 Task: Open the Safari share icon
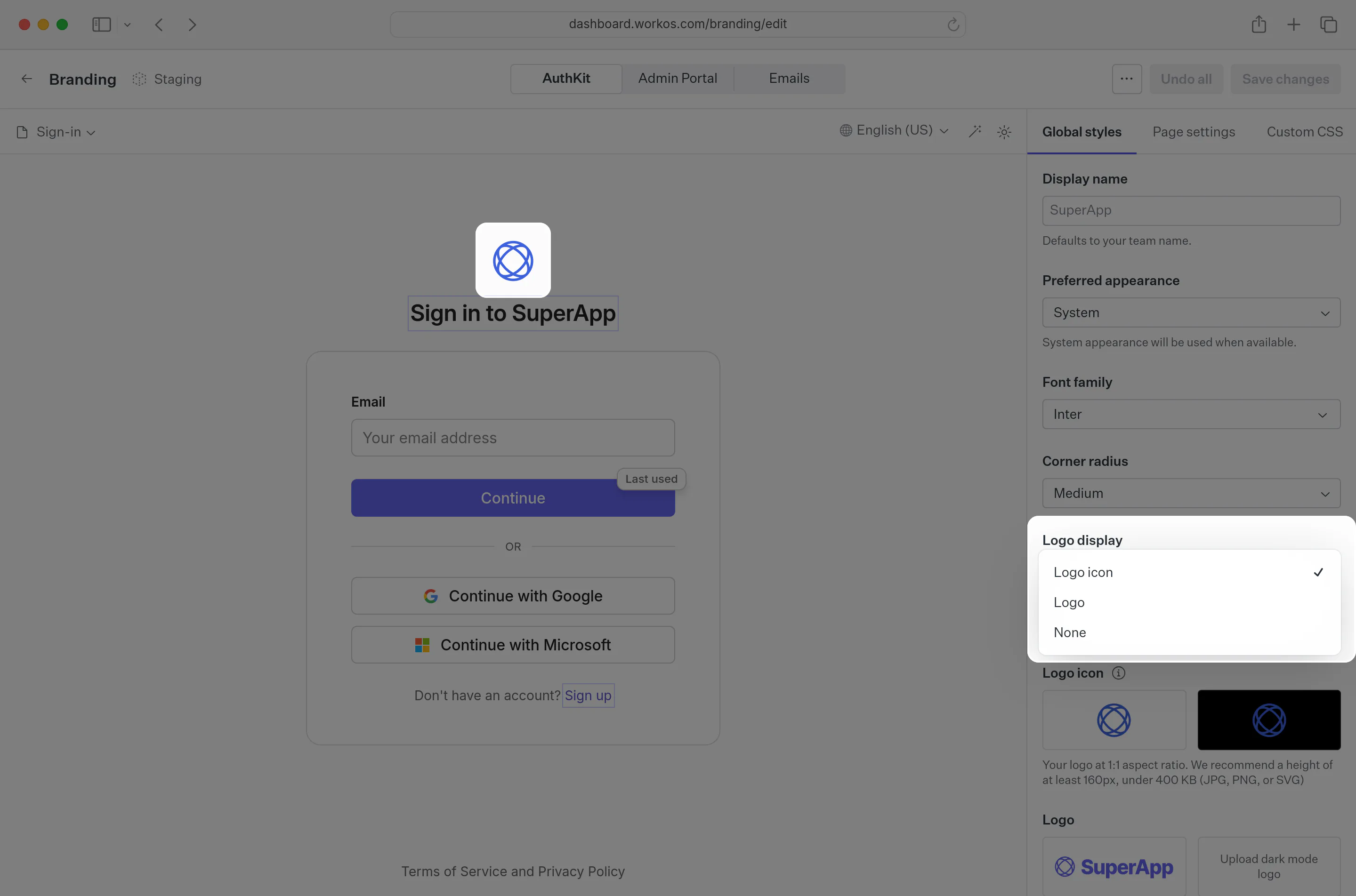(x=1259, y=24)
